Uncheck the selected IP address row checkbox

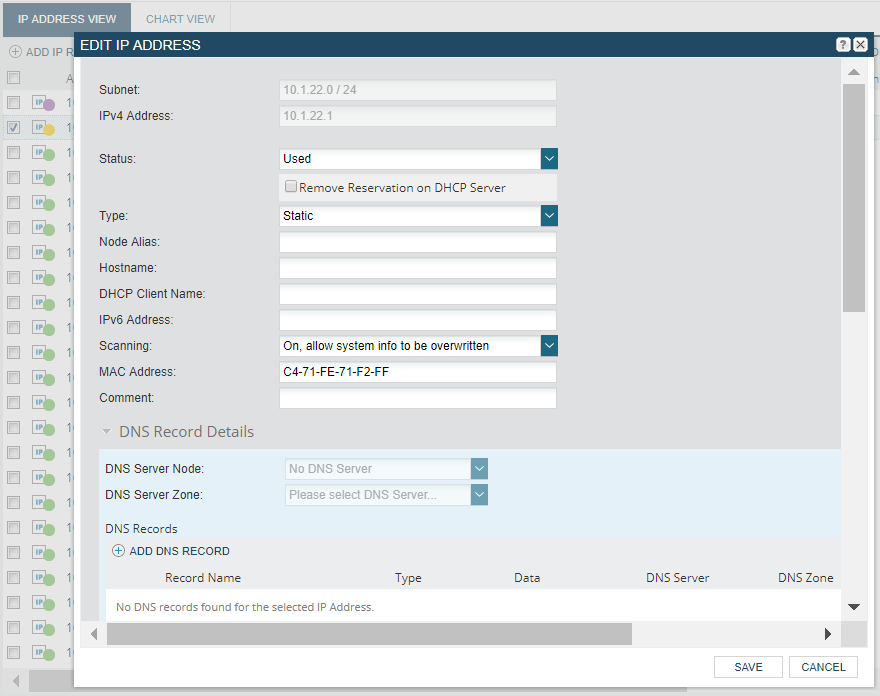click(14, 128)
